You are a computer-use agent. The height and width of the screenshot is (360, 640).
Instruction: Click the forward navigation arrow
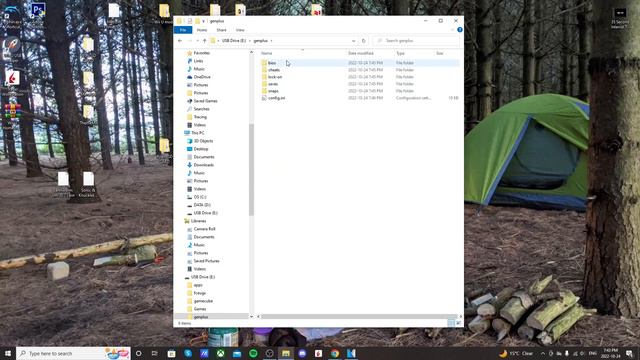click(190, 41)
